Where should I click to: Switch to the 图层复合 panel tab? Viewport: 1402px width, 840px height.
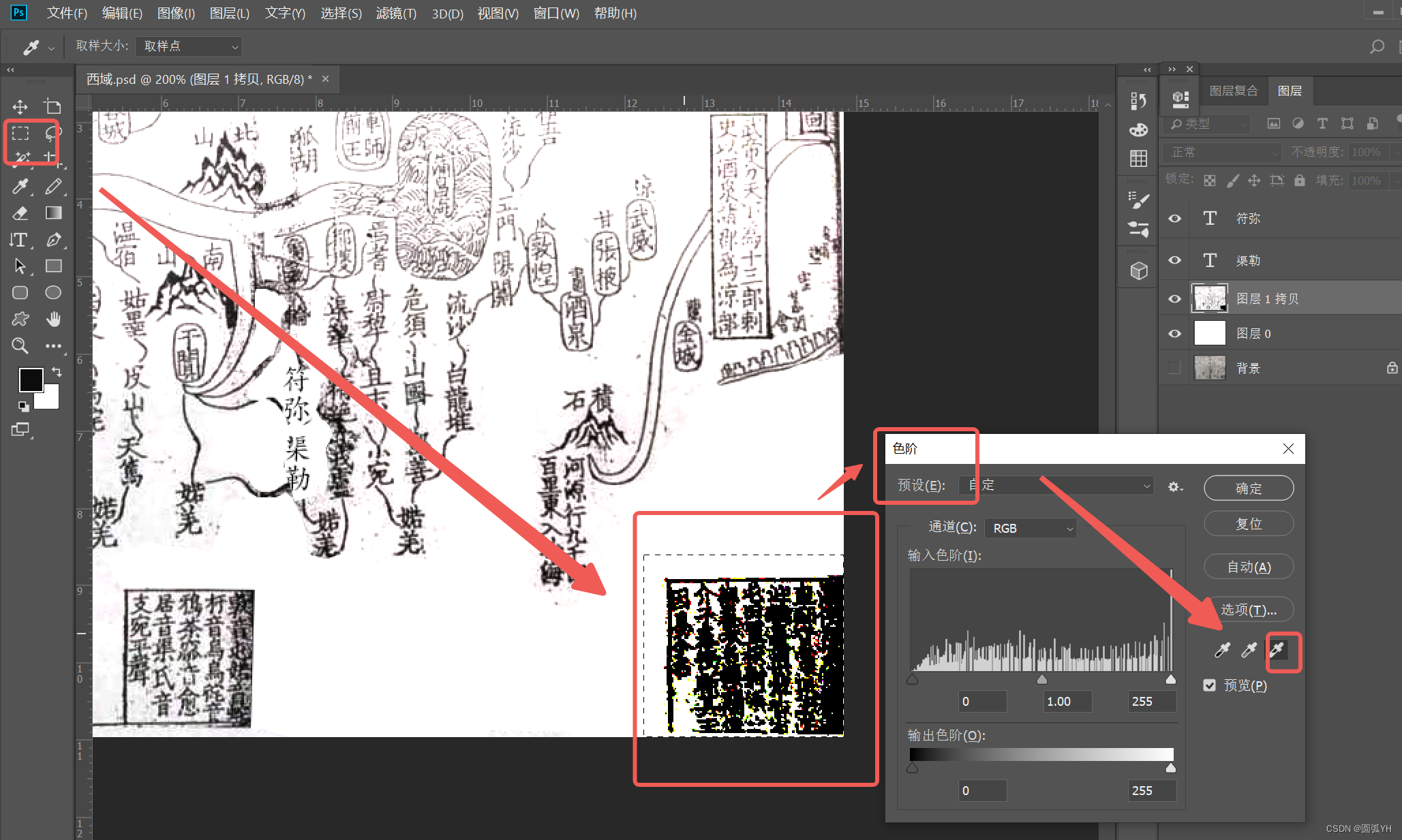1234,90
